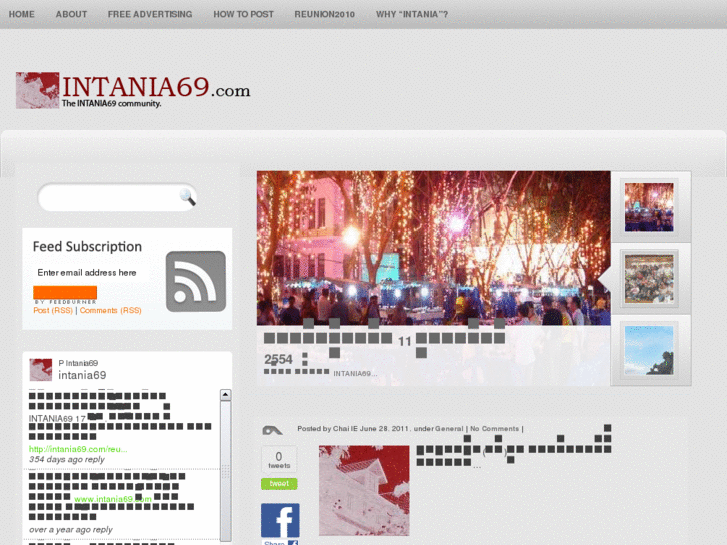
Task: Open the Post (RSS) feed link
Action: [53, 310]
